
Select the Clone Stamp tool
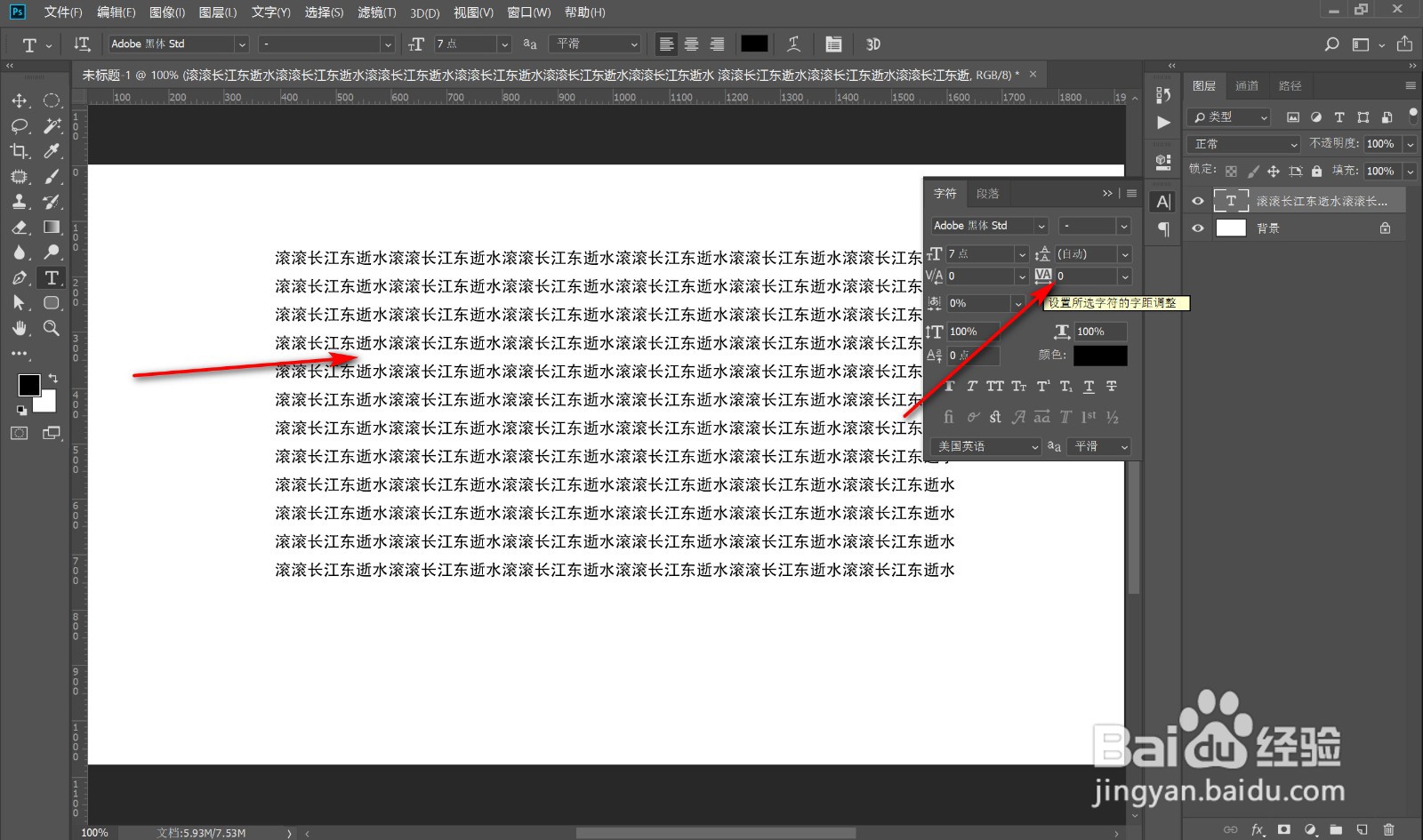pyautogui.click(x=20, y=202)
